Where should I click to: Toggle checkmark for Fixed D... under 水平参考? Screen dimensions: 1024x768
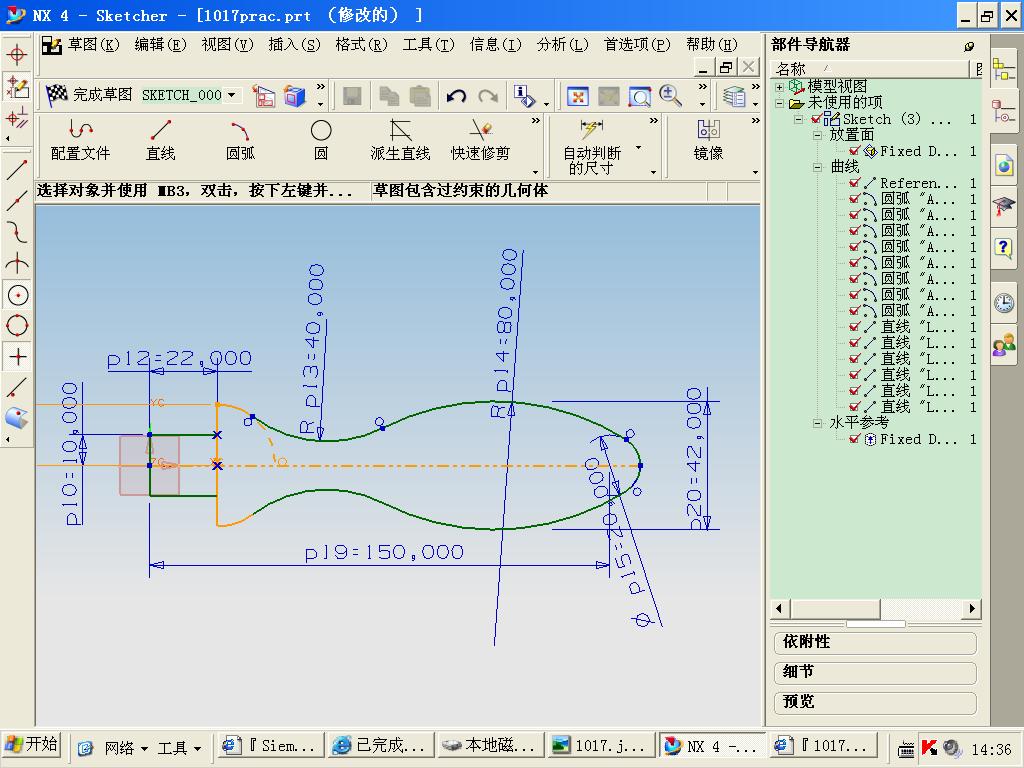tap(854, 439)
